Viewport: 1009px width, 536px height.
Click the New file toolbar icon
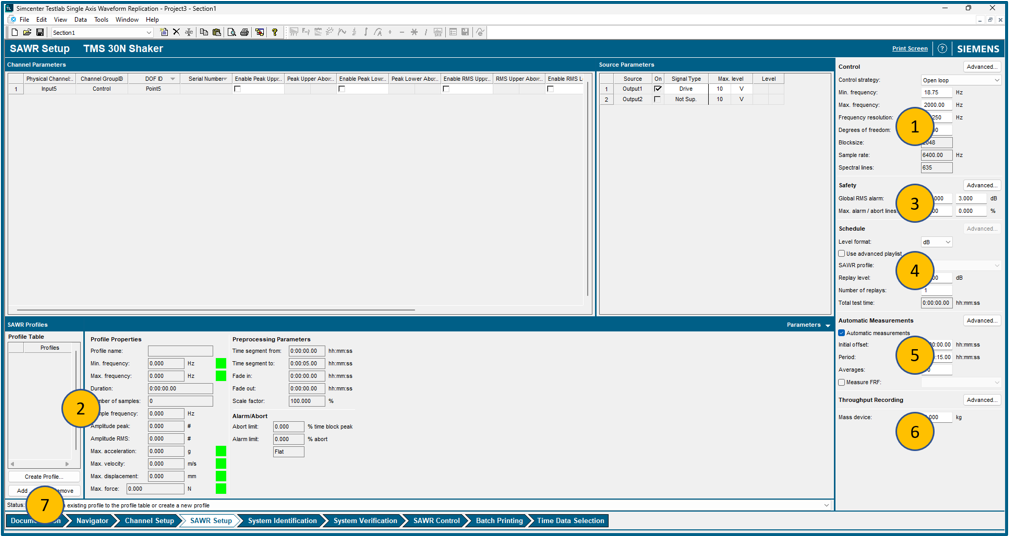tap(15, 32)
